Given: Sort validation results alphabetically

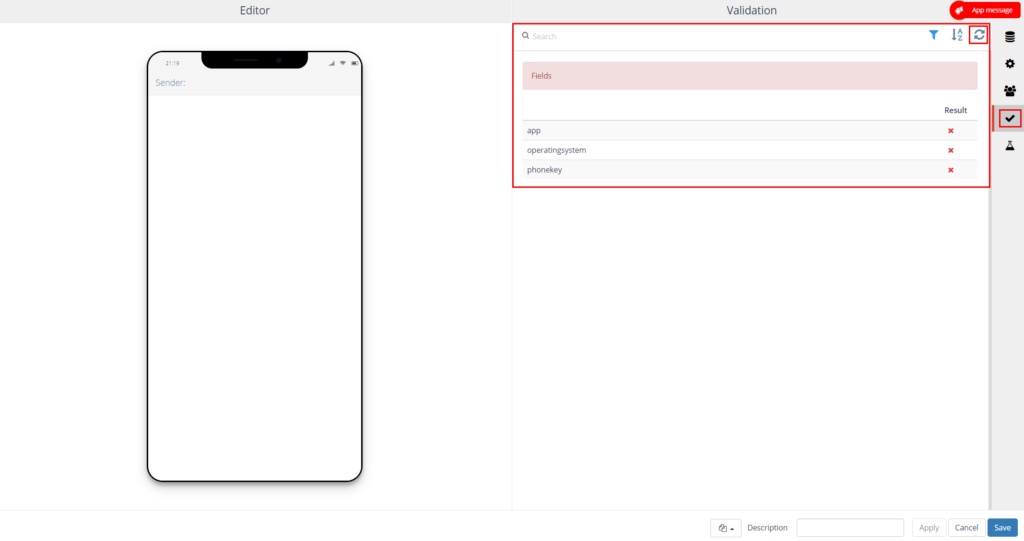Looking at the screenshot, I should pyautogui.click(x=957, y=35).
